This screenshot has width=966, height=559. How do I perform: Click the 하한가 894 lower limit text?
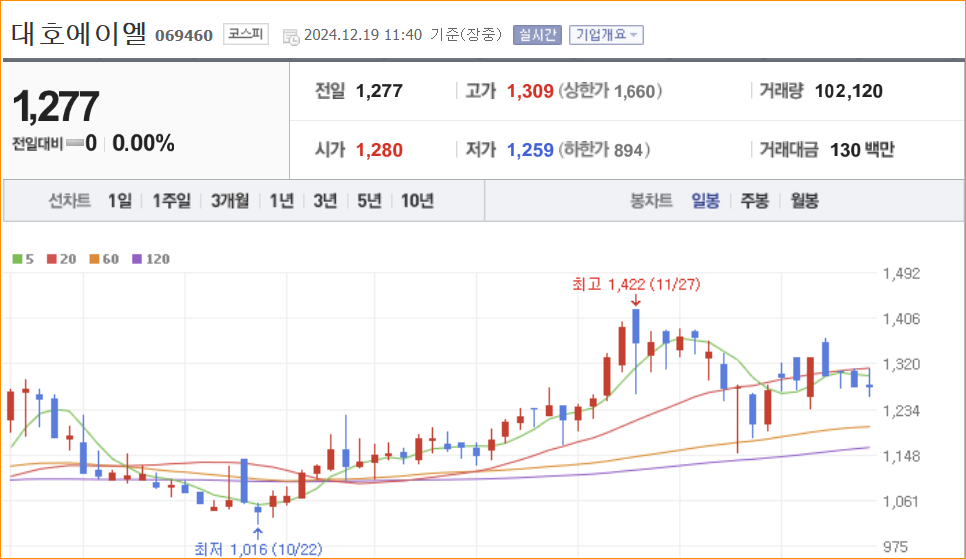pyautogui.click(x=604, y=150)
